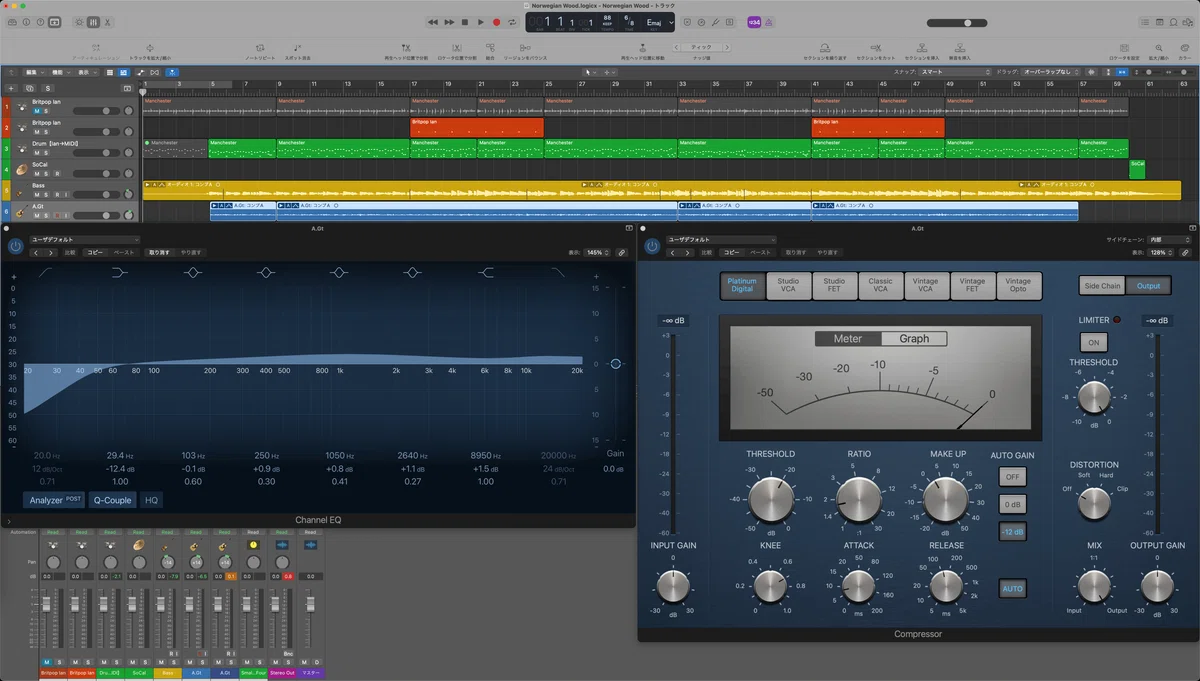Expand Channel EQ bottom disclosure arrow

(8, 520)
